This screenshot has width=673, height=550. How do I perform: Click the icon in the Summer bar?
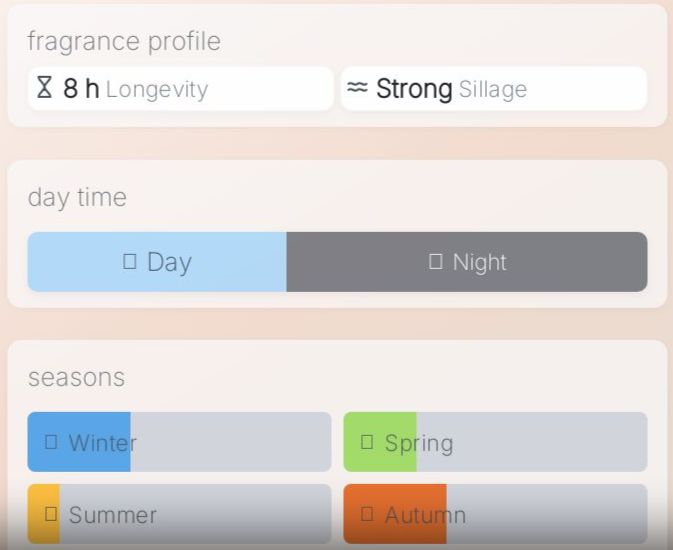coord(51,514)
